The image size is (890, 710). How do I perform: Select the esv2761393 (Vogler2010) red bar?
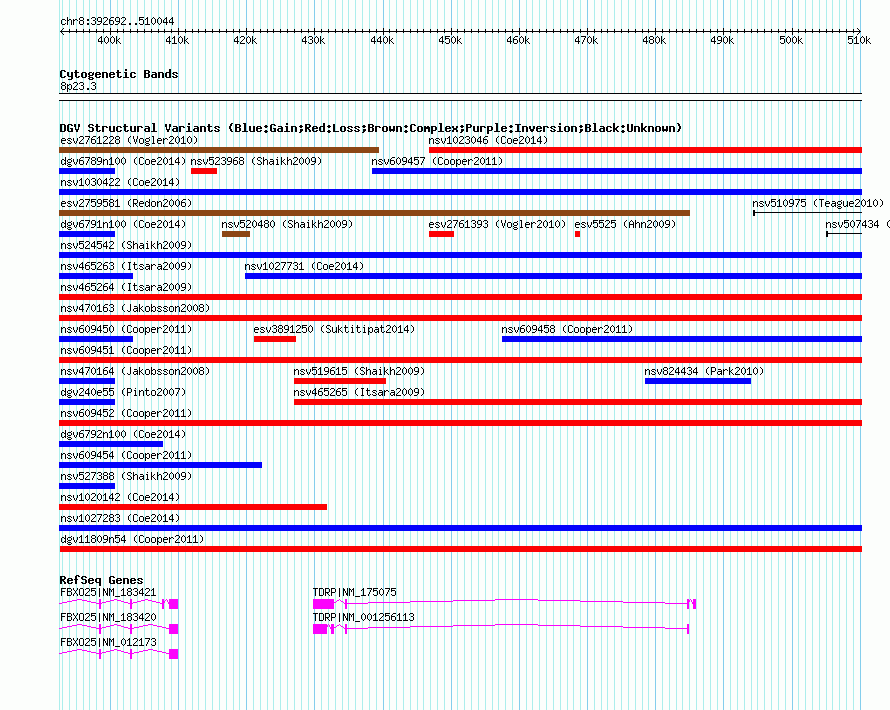tap(441, 234)
